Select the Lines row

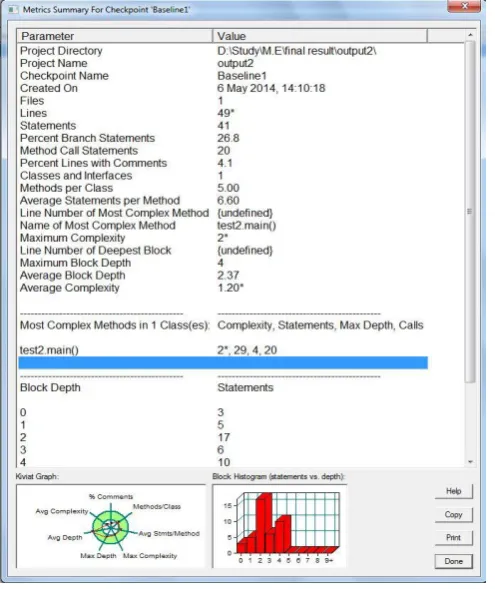tap(223, 113)
